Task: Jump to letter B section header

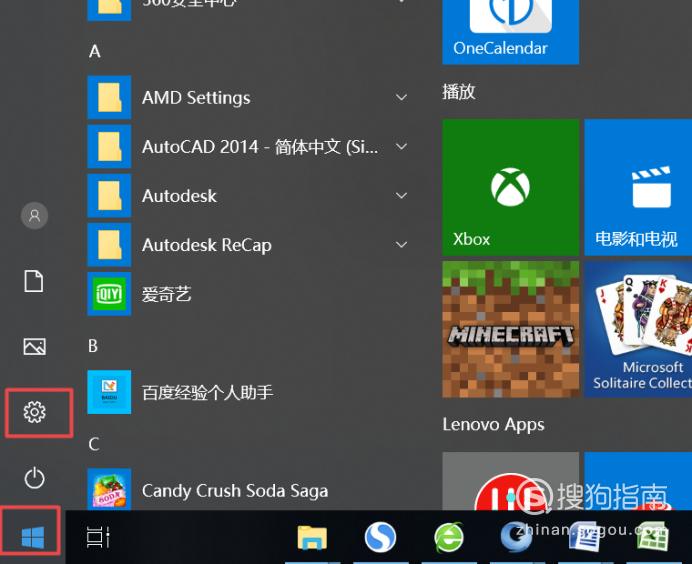Action: point(93,346)
